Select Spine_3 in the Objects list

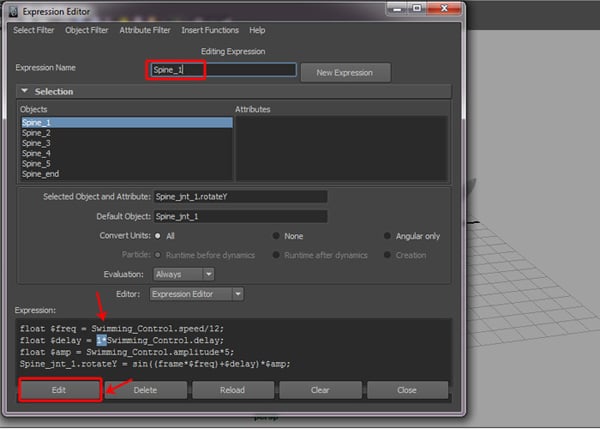[36, 143]
